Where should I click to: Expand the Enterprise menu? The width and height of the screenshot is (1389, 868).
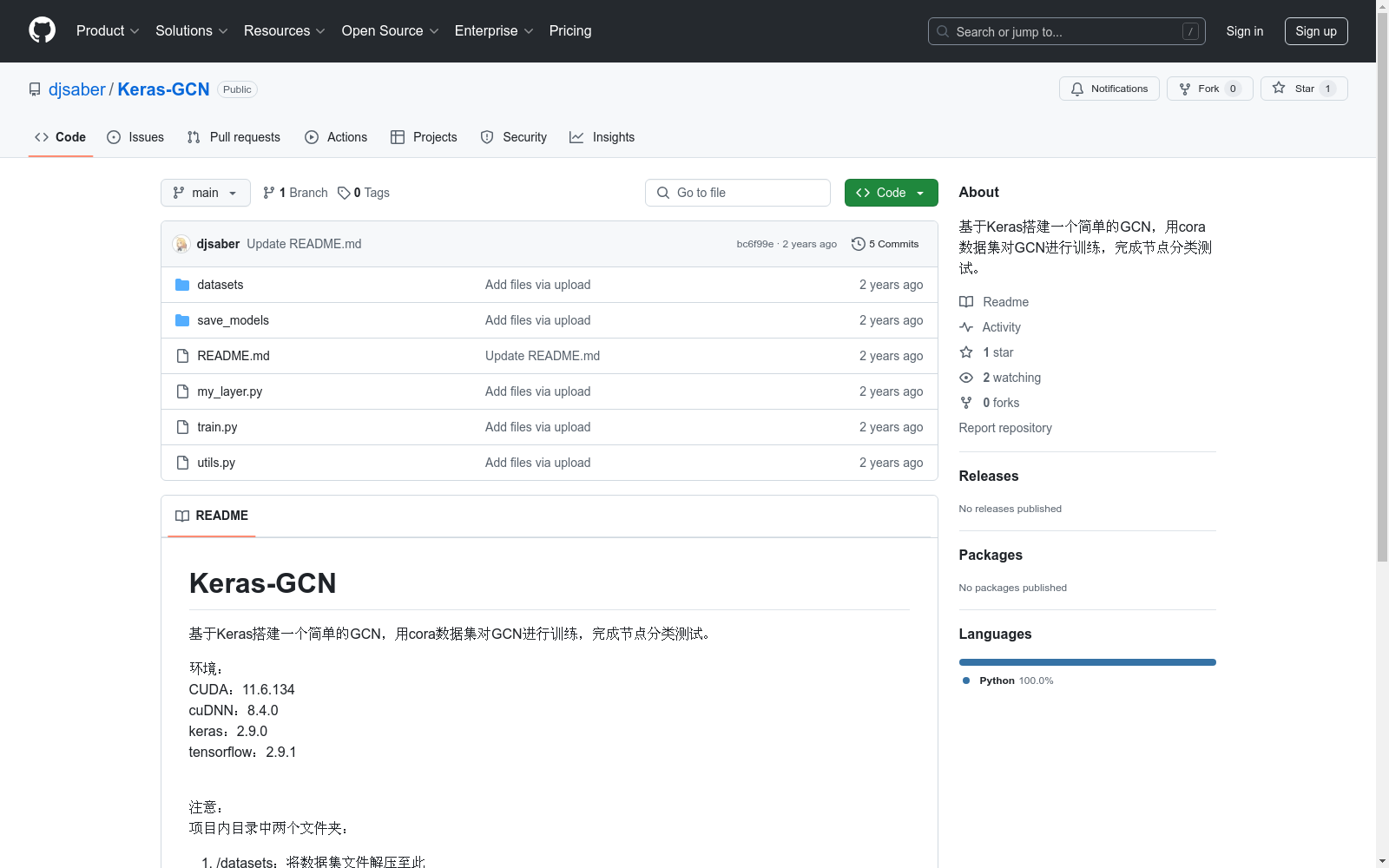(494, 30)
